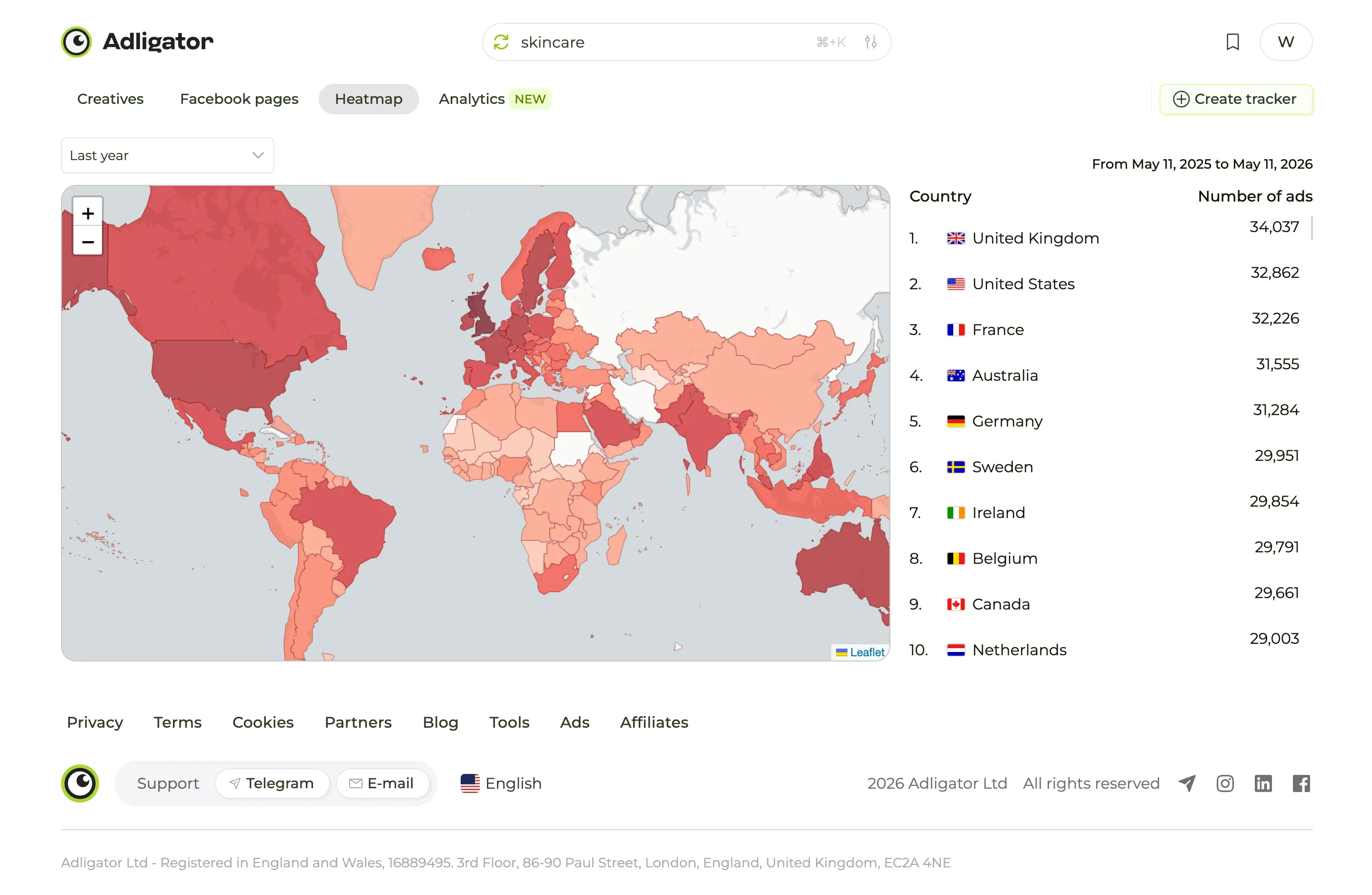
Task: Click the France flag icon
Action: [x=955, y=330]
